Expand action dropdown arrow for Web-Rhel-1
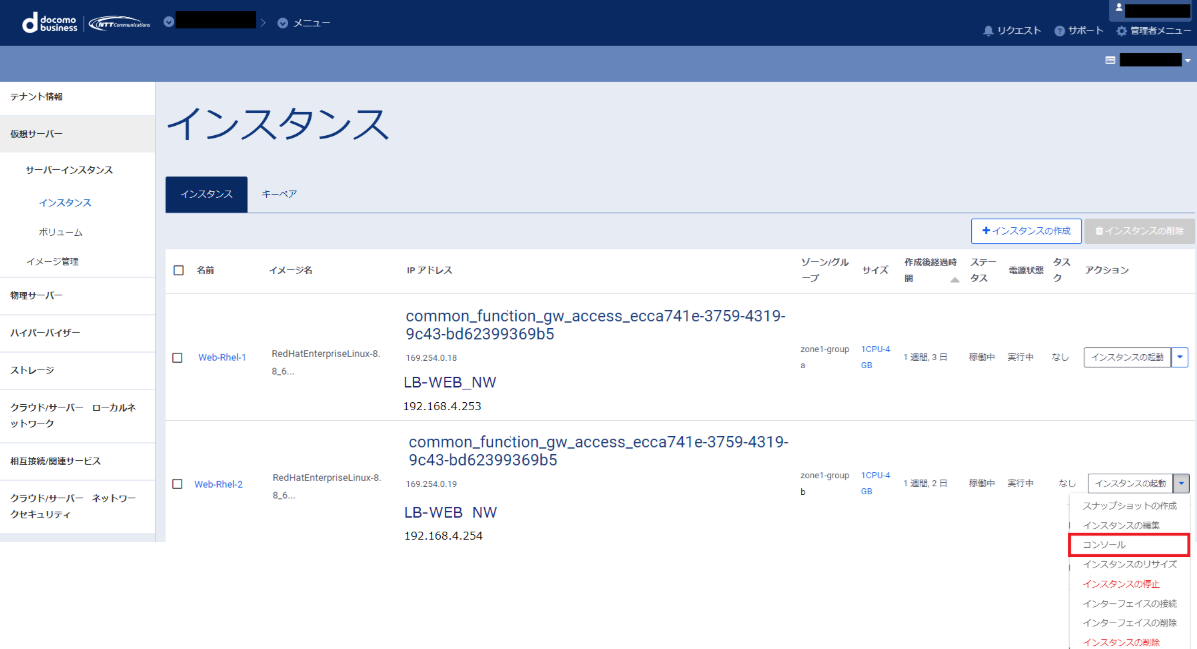1197x649 pixels. click(1180, 357)
